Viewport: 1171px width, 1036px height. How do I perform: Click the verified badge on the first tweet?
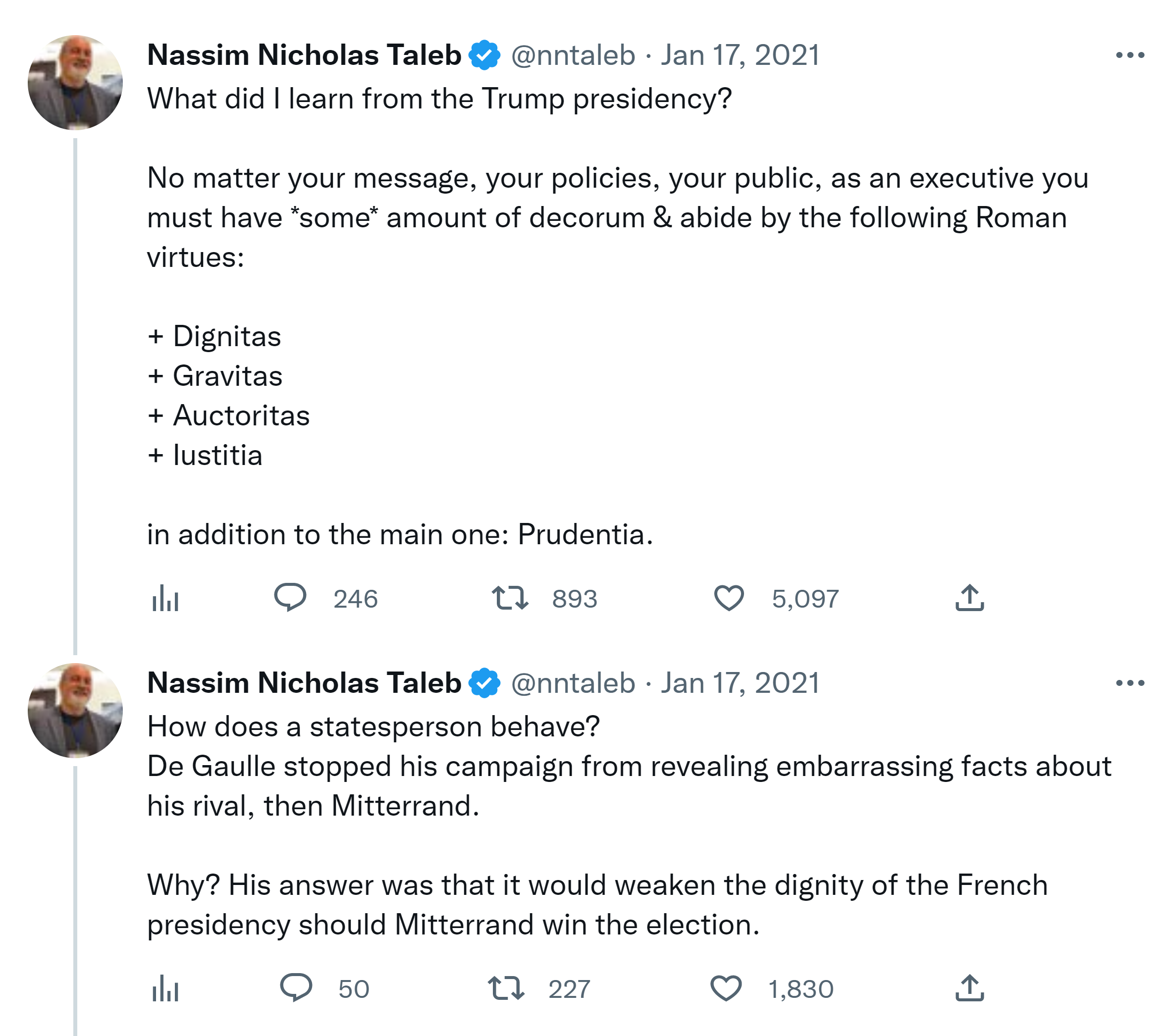pyautogui.click(x=484, y=55)
